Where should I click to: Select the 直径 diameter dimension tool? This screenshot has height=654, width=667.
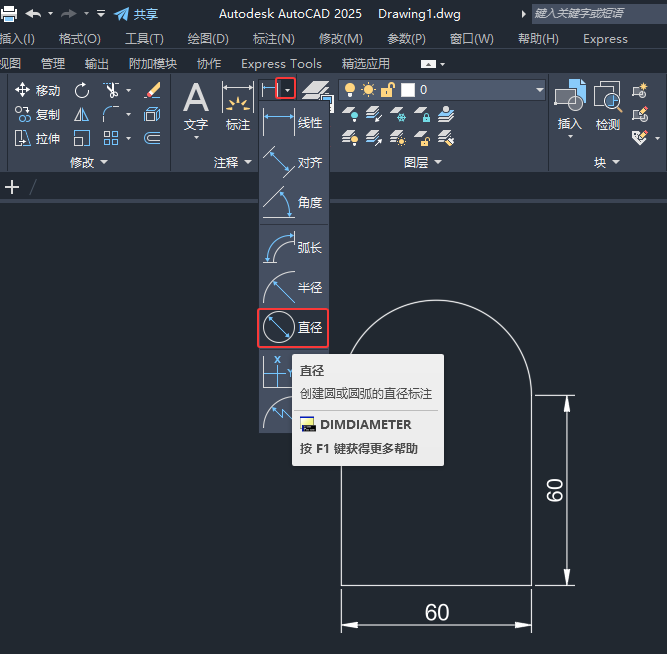[294, 327]
